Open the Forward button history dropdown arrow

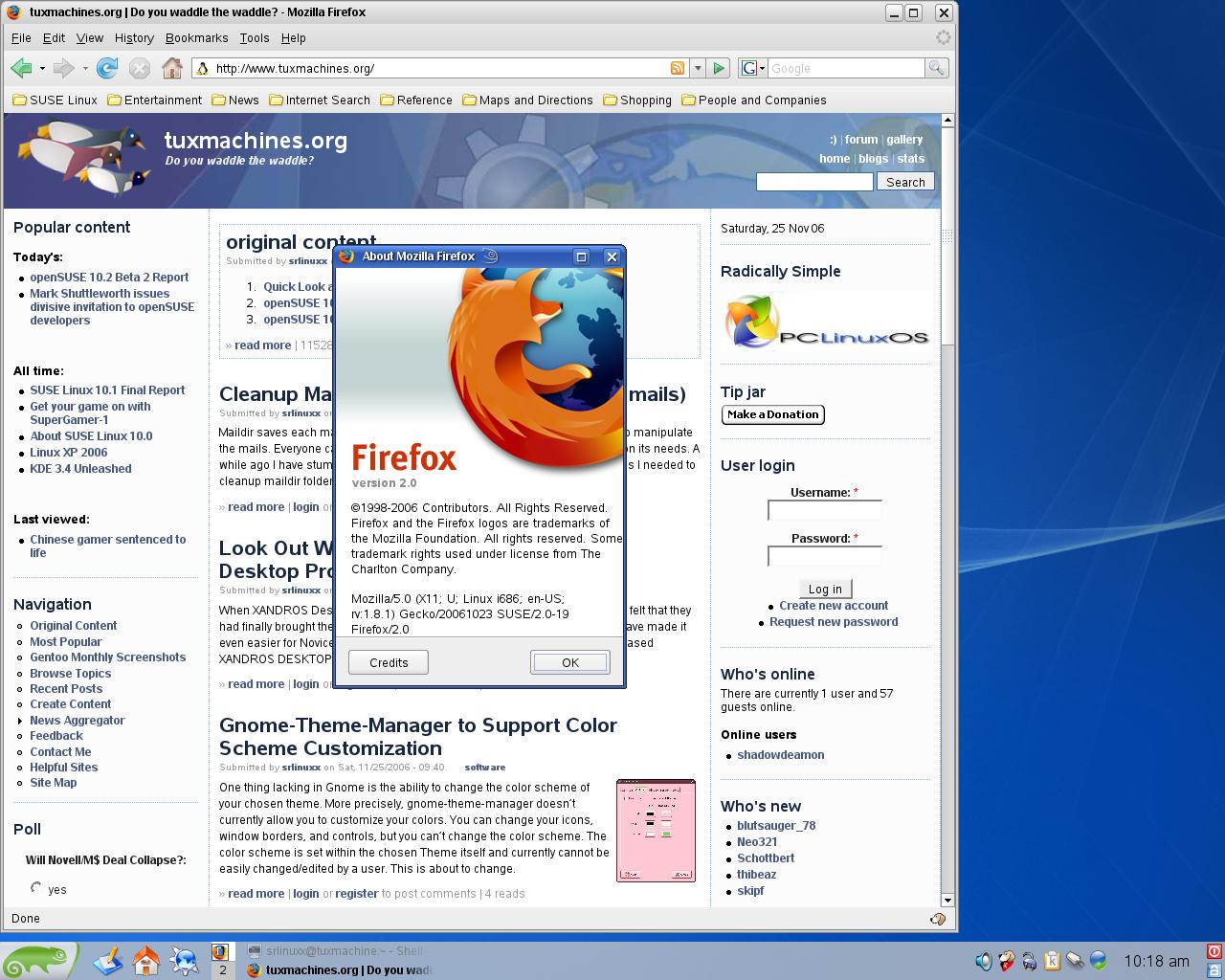pos(85,68)
